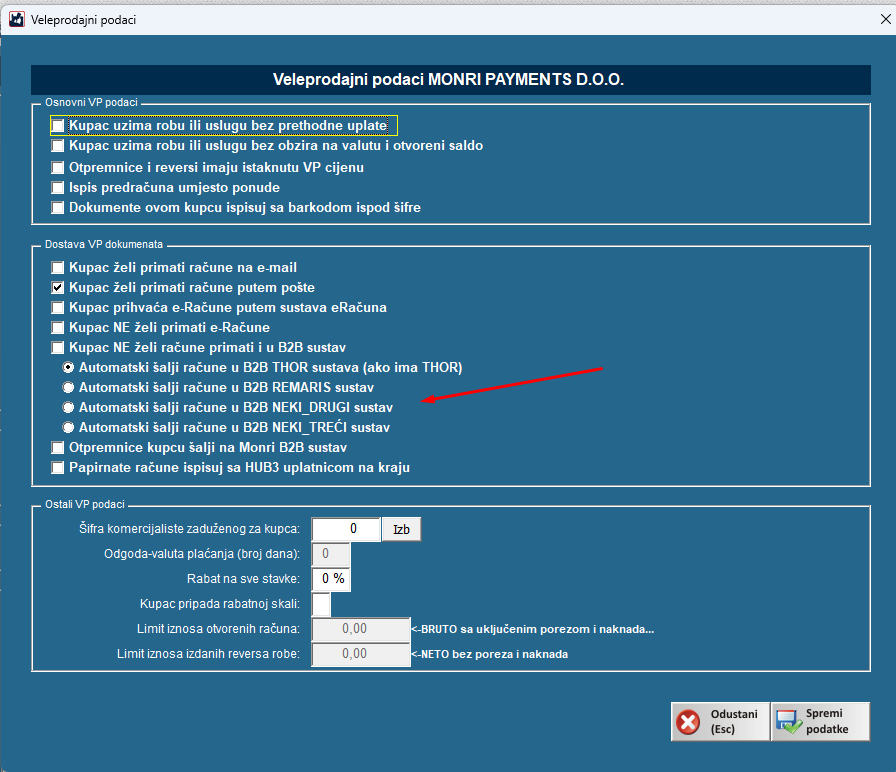Click the 'Odgoda-valuta plaćanja' days field
The image size is (896, 772).
331,554
